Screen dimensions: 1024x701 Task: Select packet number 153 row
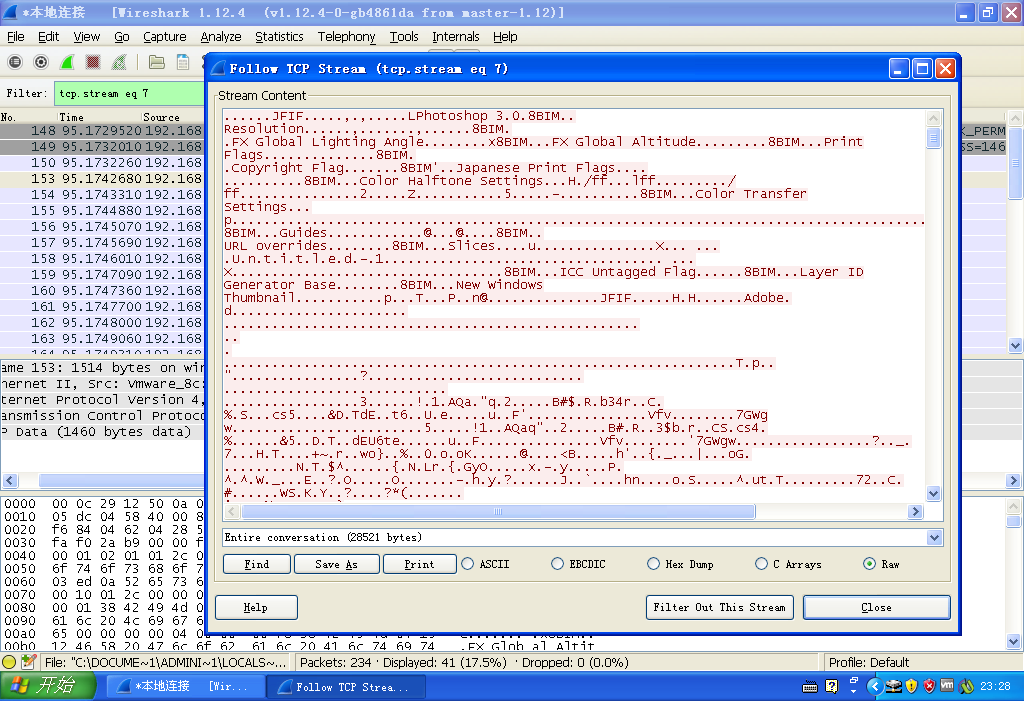pos(101,178)
